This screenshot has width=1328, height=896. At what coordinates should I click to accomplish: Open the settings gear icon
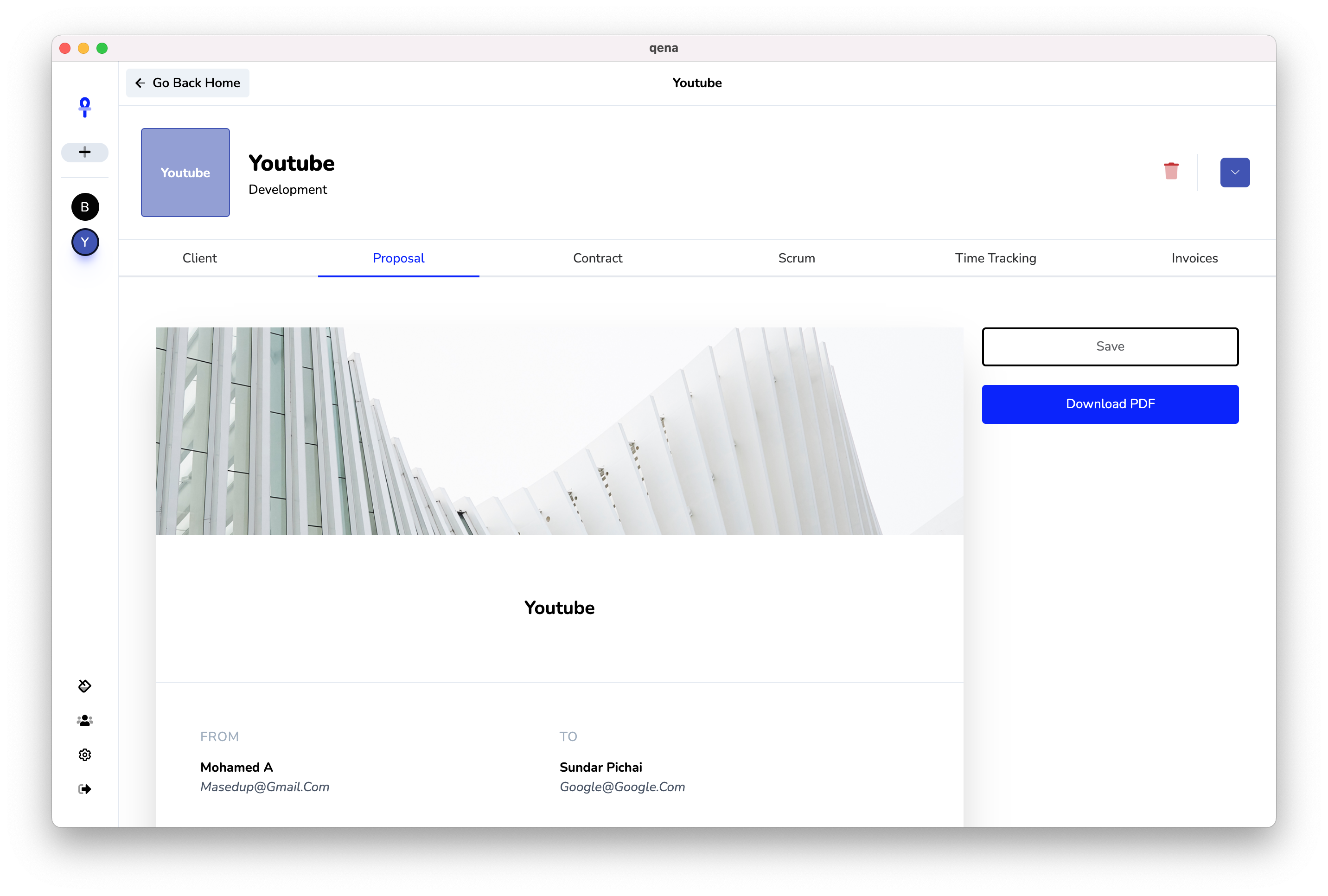[84, 755]
